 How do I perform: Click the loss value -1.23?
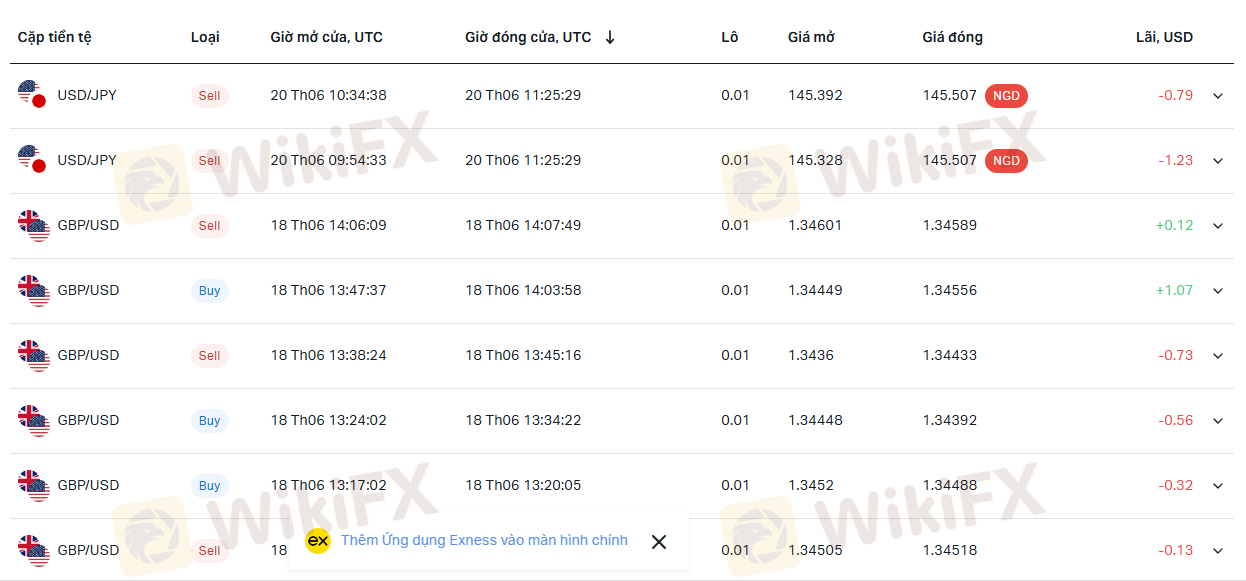1176,160
